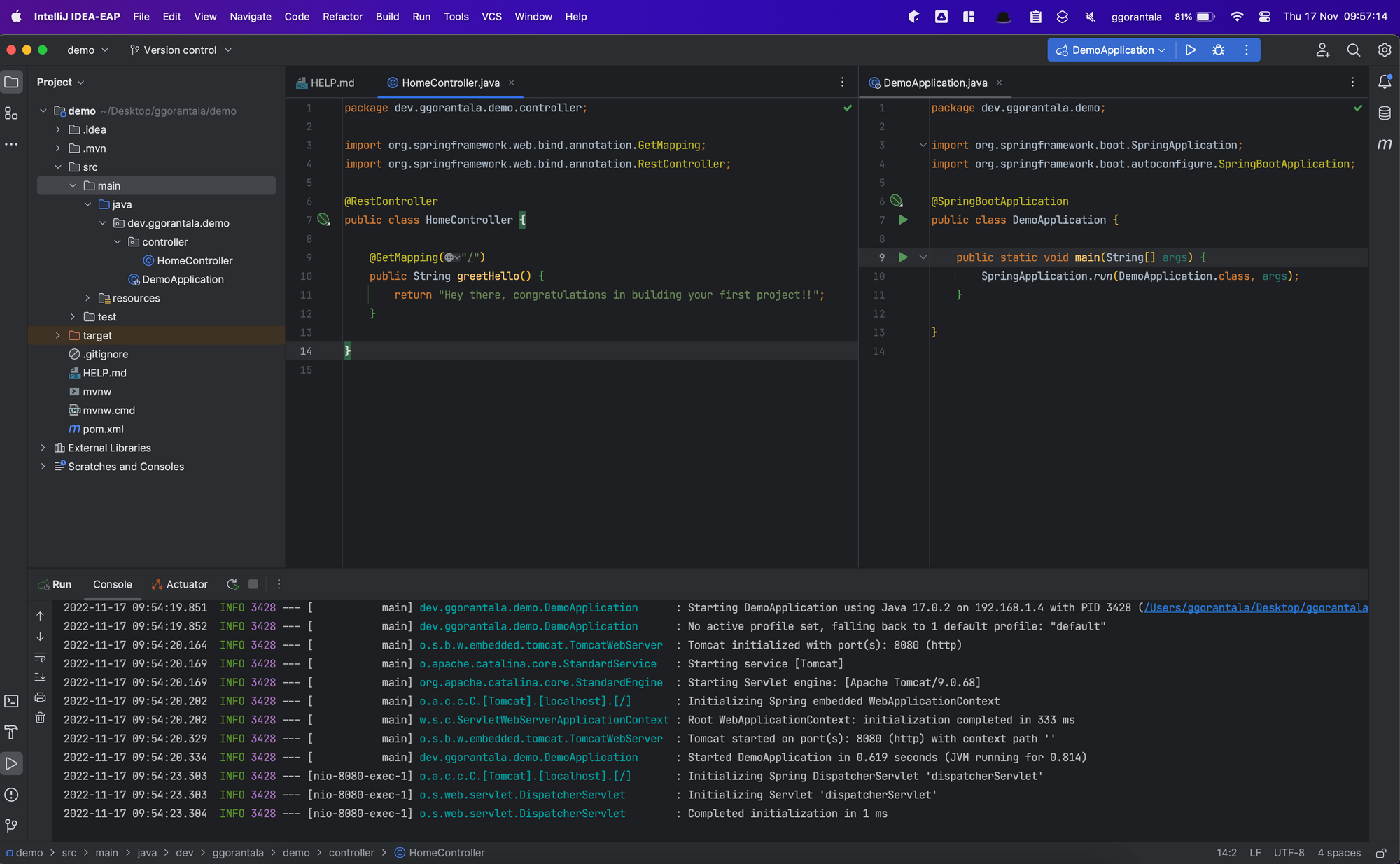The width and height of the screenshot is (1400, 864).
Task: Clear console output with the trash icon
Action: tap(40, 717)
